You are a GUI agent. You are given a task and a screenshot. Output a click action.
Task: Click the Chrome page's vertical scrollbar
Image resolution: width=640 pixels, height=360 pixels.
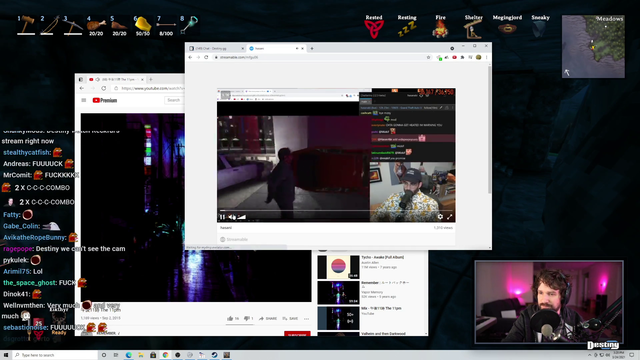489,130
